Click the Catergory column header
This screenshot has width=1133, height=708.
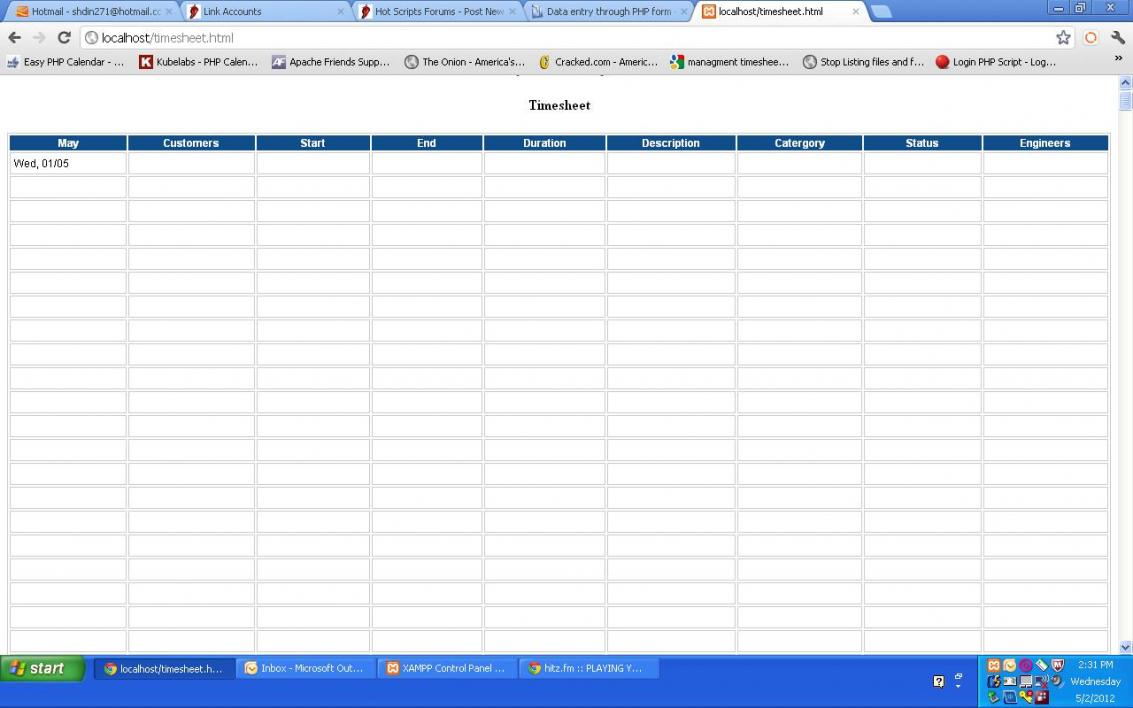tap(799, 143)
